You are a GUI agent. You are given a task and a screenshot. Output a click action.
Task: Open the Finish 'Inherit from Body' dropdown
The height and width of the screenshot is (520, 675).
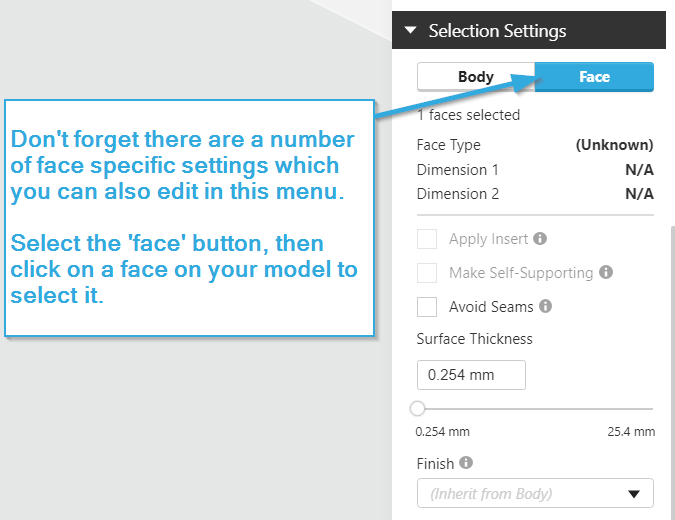[x=535, y=493]
